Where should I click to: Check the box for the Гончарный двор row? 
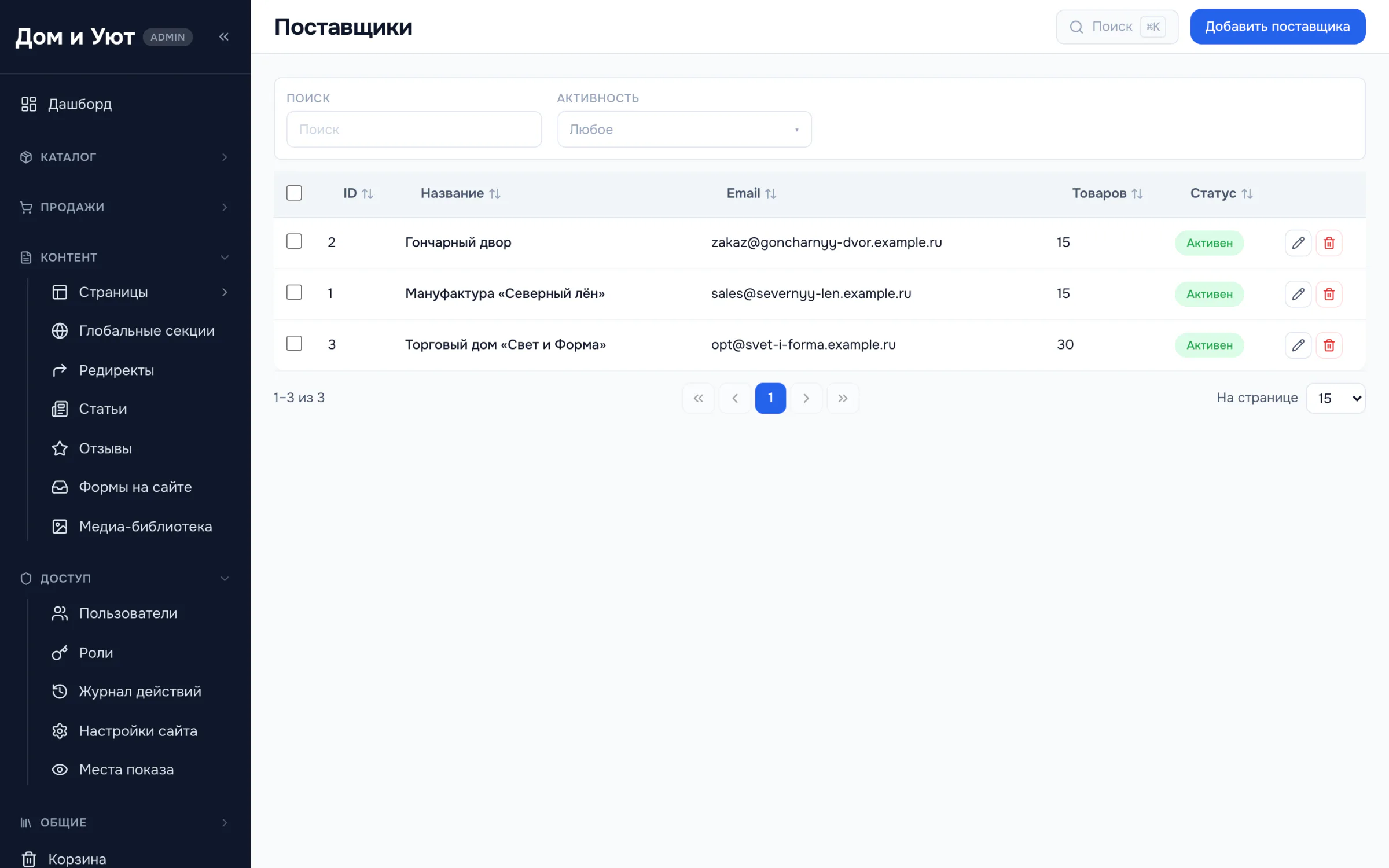click(x=294, y=241)
